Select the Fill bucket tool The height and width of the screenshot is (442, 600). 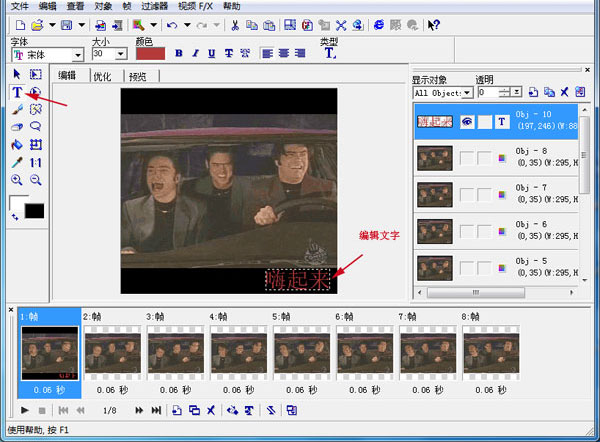click(17, 145)
